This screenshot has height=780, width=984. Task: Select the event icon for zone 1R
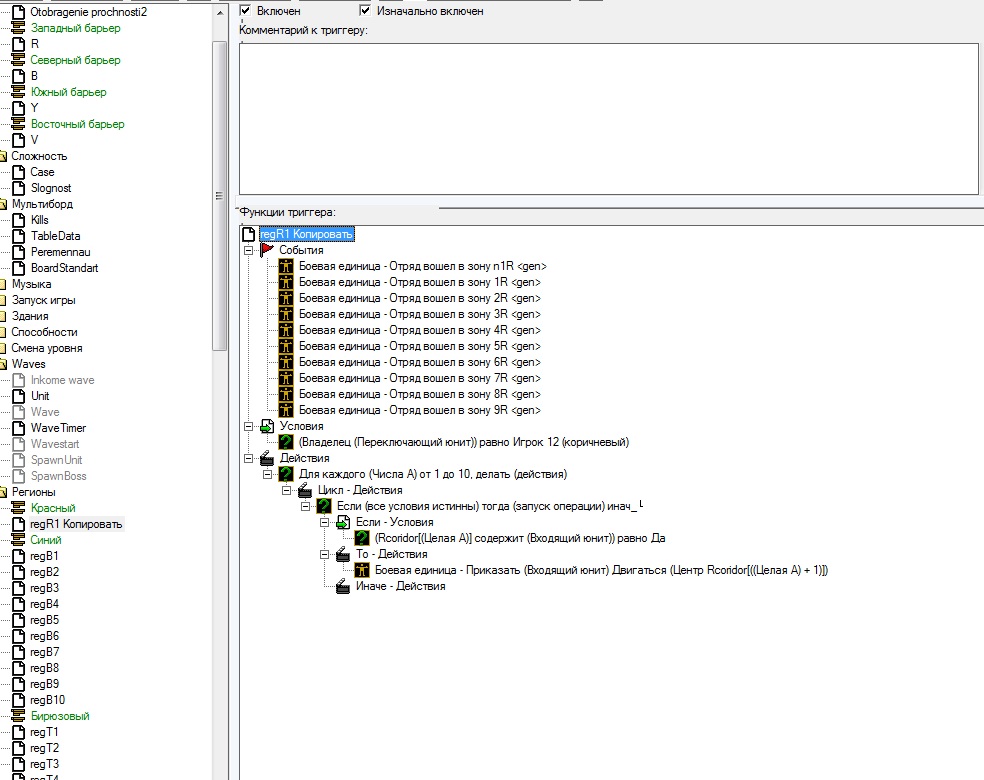[x=286, y=282]
